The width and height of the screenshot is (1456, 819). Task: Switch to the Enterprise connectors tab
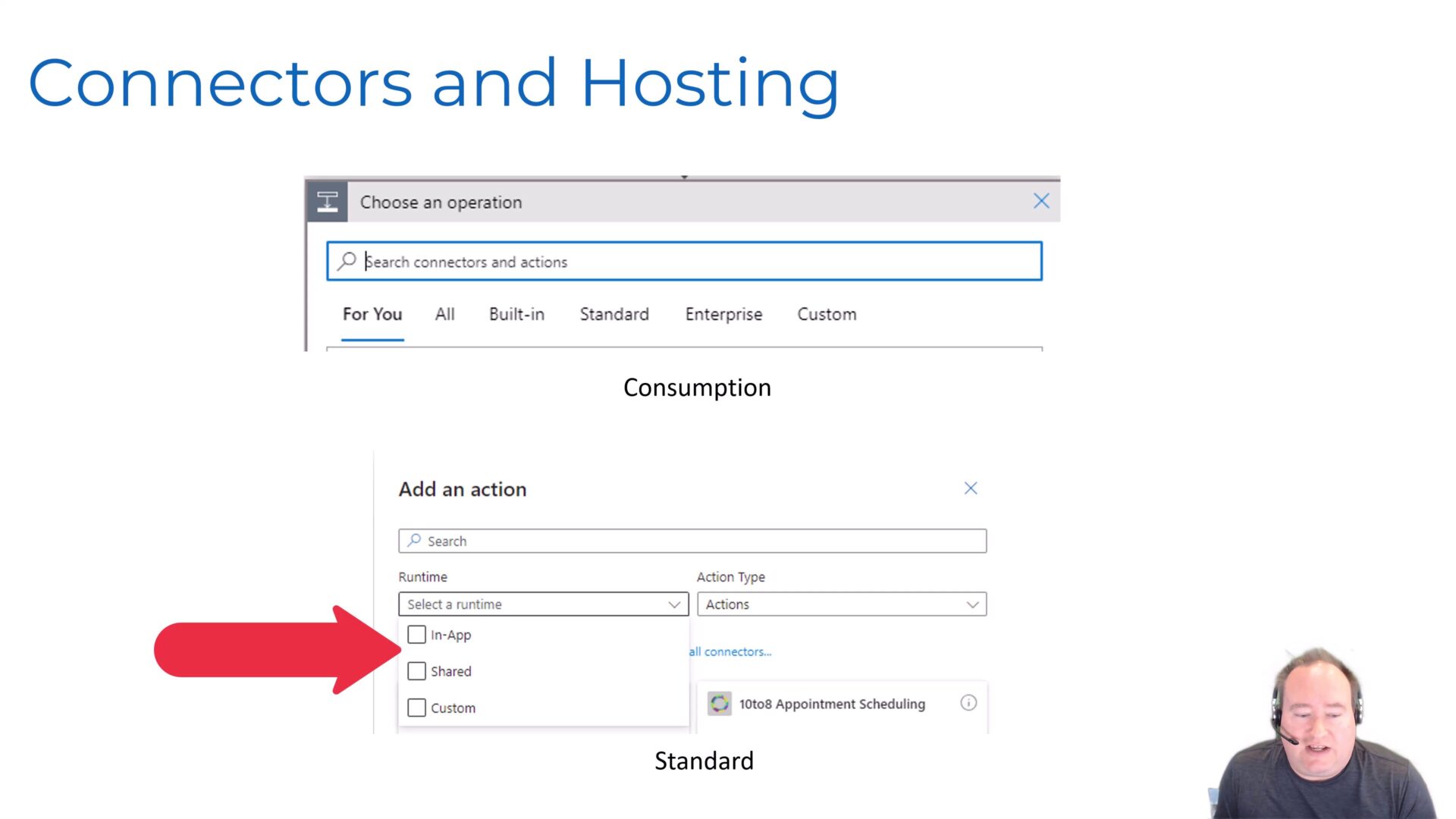tap(723, 314)
